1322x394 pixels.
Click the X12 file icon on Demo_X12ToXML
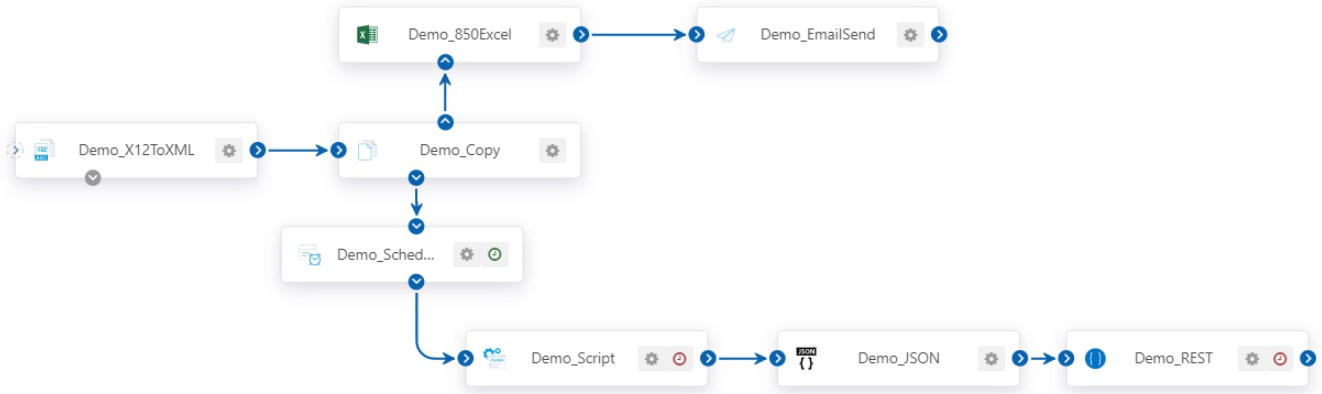coord(44,151)
